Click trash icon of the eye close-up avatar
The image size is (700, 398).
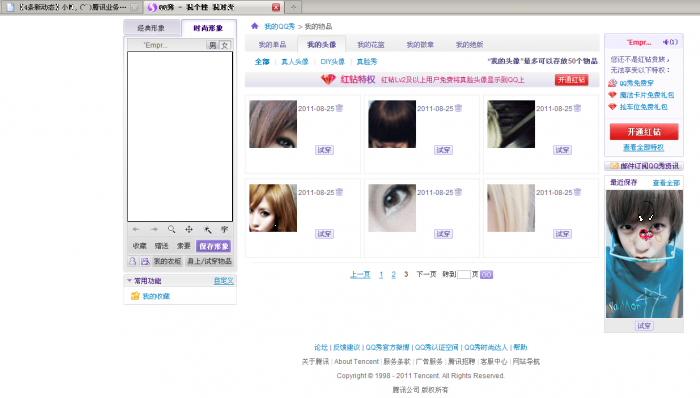point(458,192)
